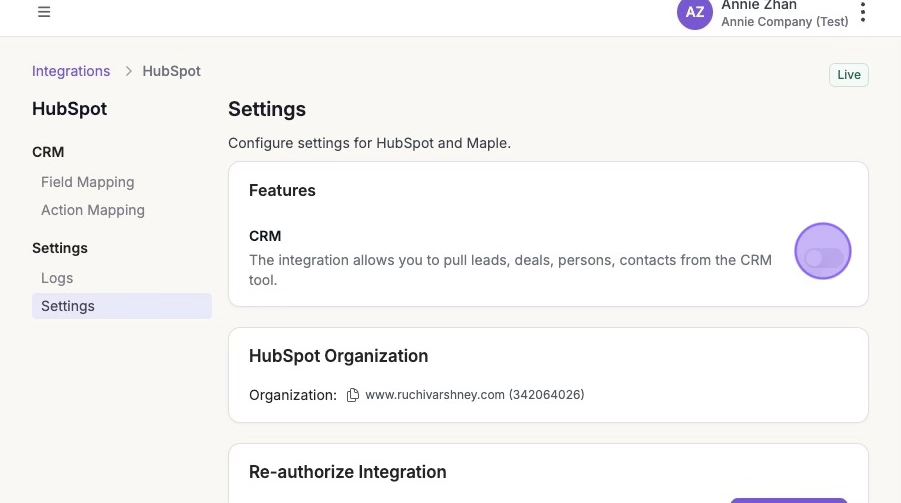This screenshot has width=901, height=503.
Task: Click purple button in Re-authorize Integration section
Action: (x=789, y=499)
